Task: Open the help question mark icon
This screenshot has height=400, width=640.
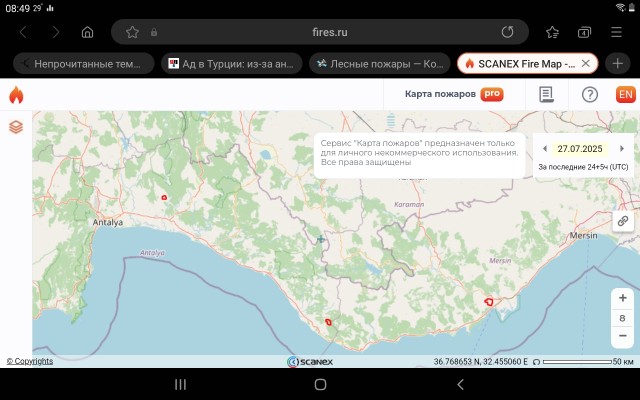Action: point(589,95)
